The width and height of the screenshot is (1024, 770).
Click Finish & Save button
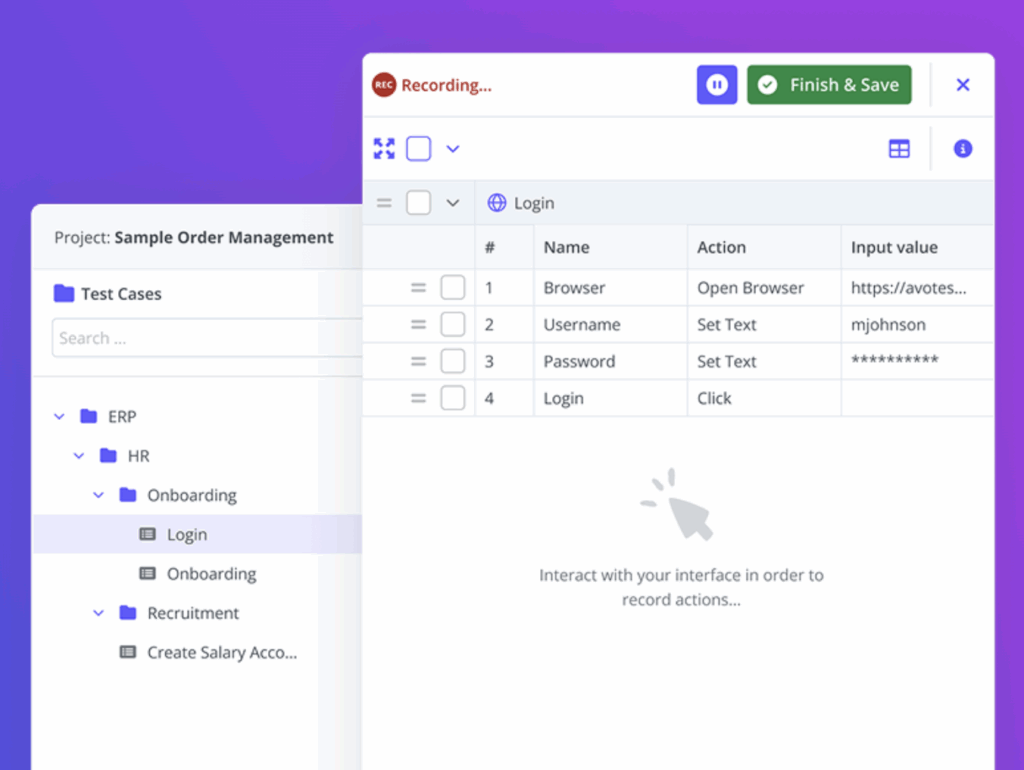[x=829, y=85]
